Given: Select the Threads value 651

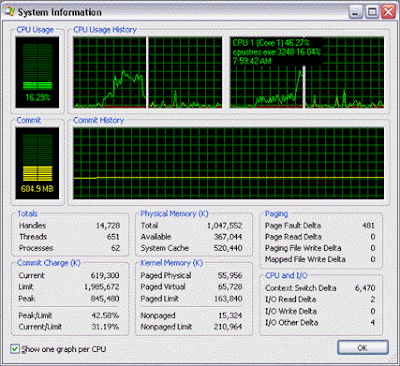Looking at the screenshot, I should 113,237.
